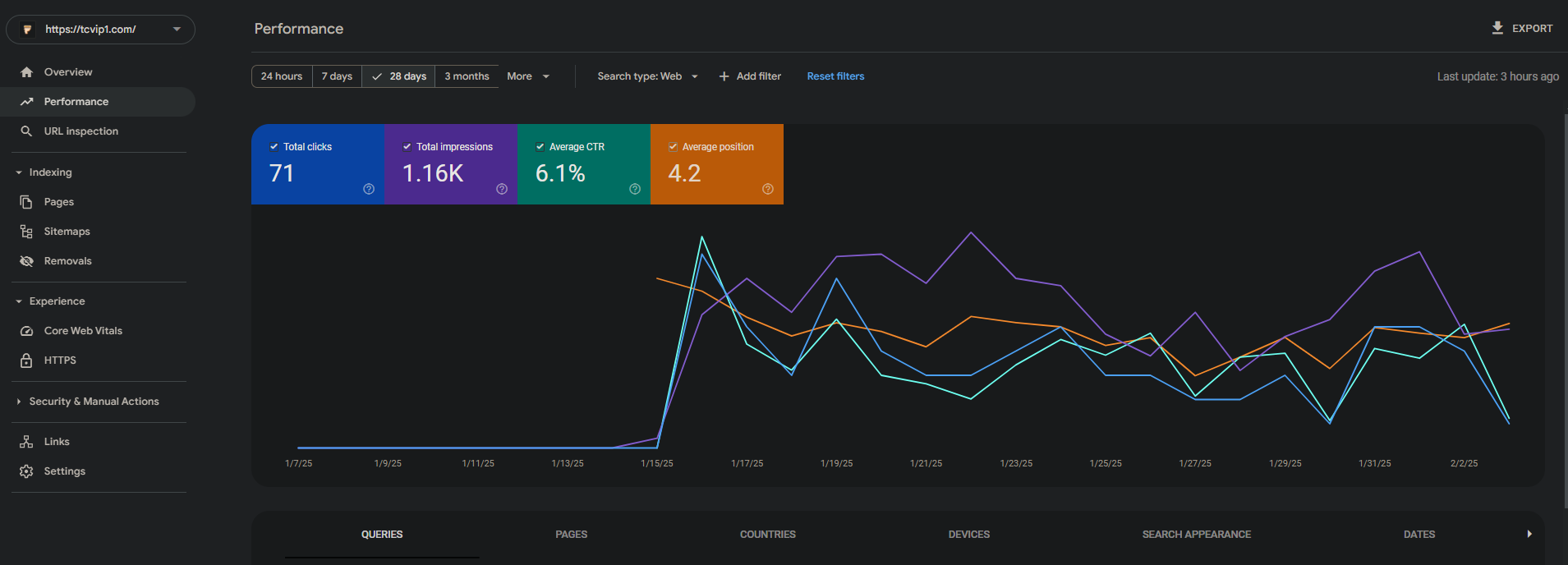Viewport: 1568px width, 565px height.
Task: Open the Links network icon
Action: click(x=26, y=442)
